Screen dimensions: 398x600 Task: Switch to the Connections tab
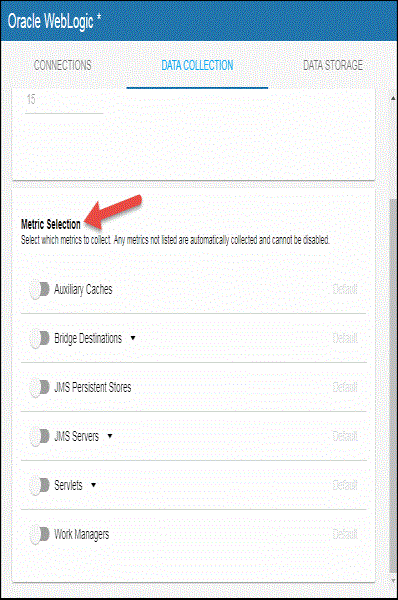point(63,65)
